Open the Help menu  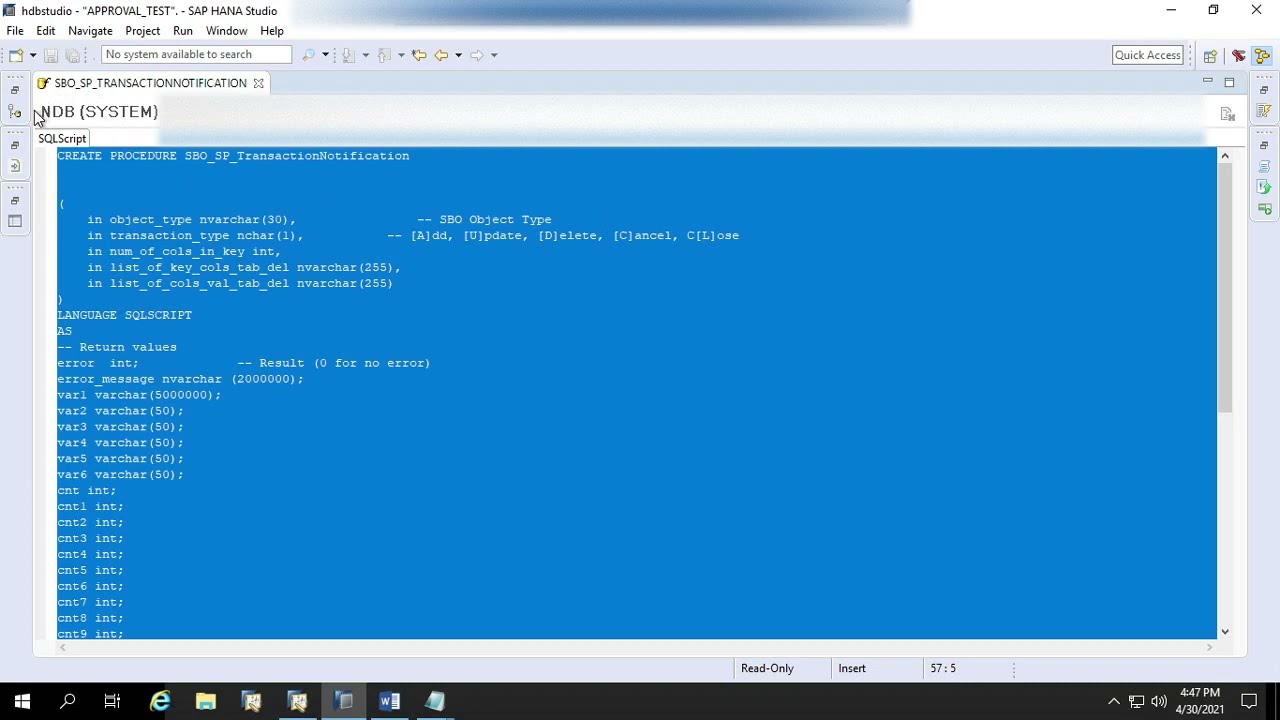272,31
